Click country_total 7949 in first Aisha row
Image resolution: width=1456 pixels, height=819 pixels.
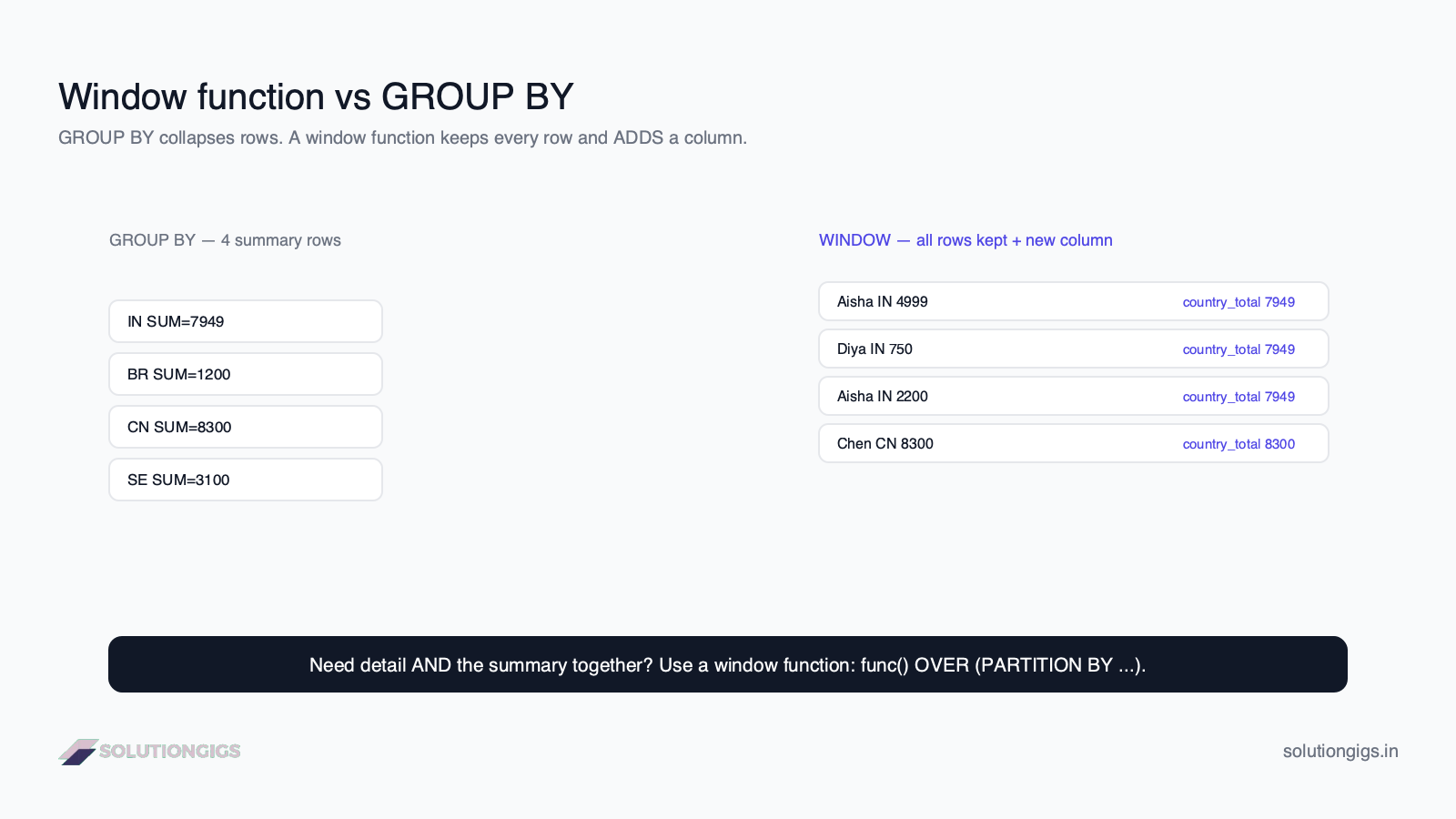tap(1239, 302)
